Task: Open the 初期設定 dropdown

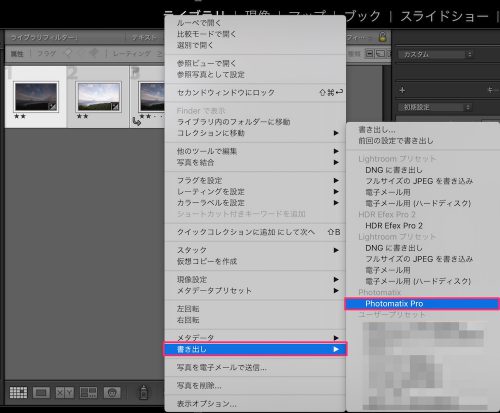Action: click(x=435, y=107)
